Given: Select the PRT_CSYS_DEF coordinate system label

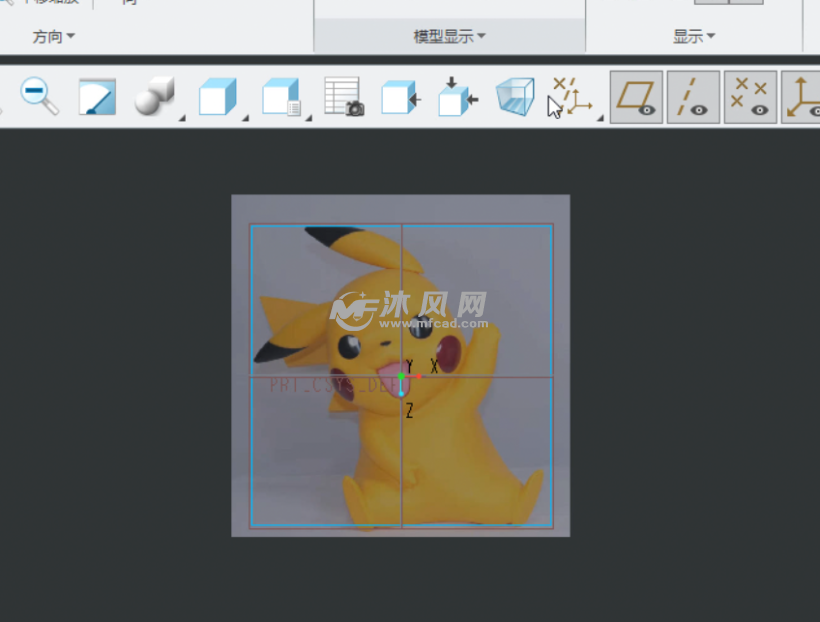Looking at the screenshot, I should coord(338,386).
